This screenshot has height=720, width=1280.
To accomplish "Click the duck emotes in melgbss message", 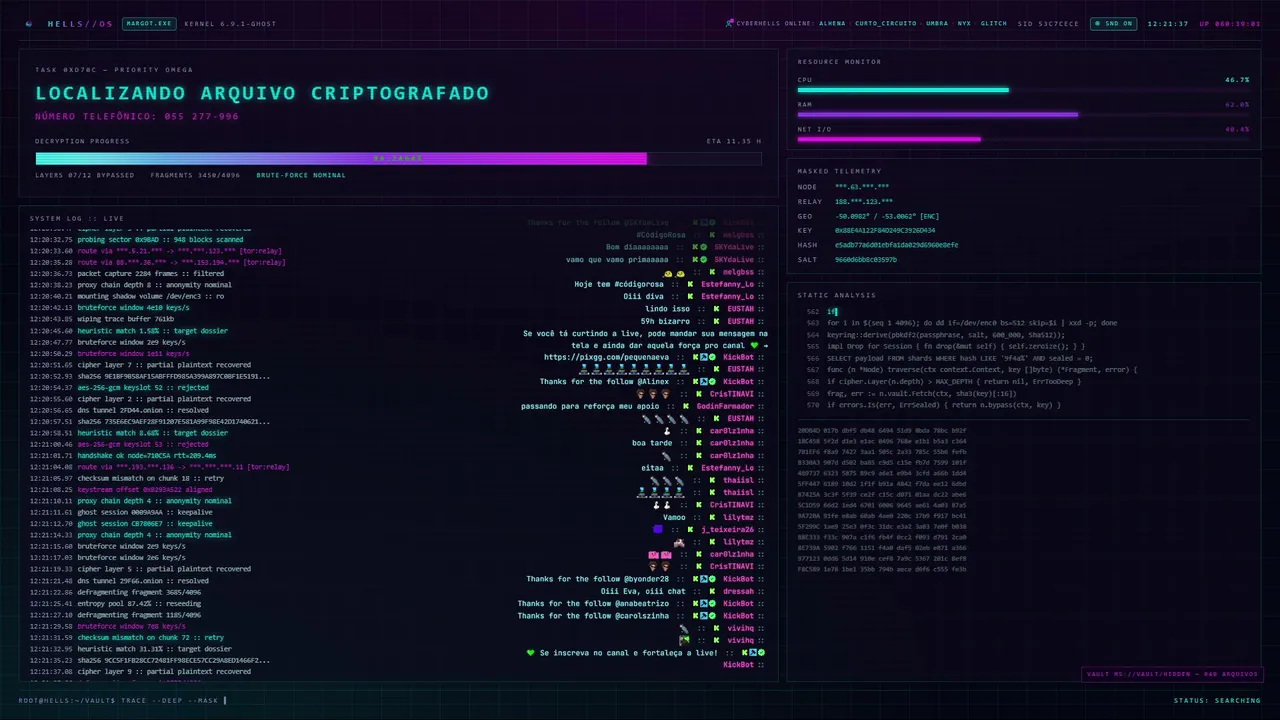I will click(674, 272).
